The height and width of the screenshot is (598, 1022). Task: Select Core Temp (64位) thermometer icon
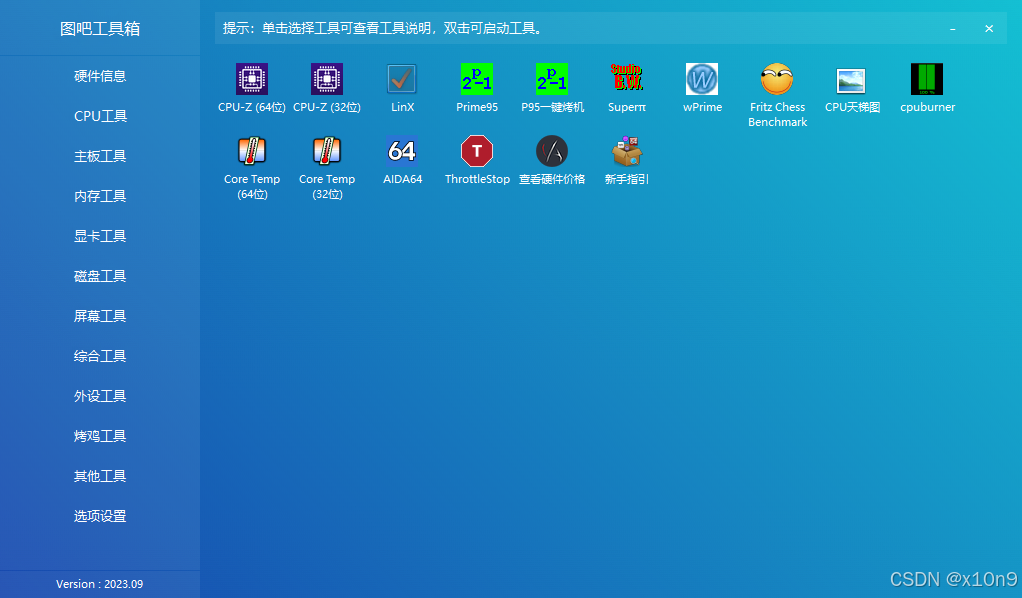[x=252, y=151]
